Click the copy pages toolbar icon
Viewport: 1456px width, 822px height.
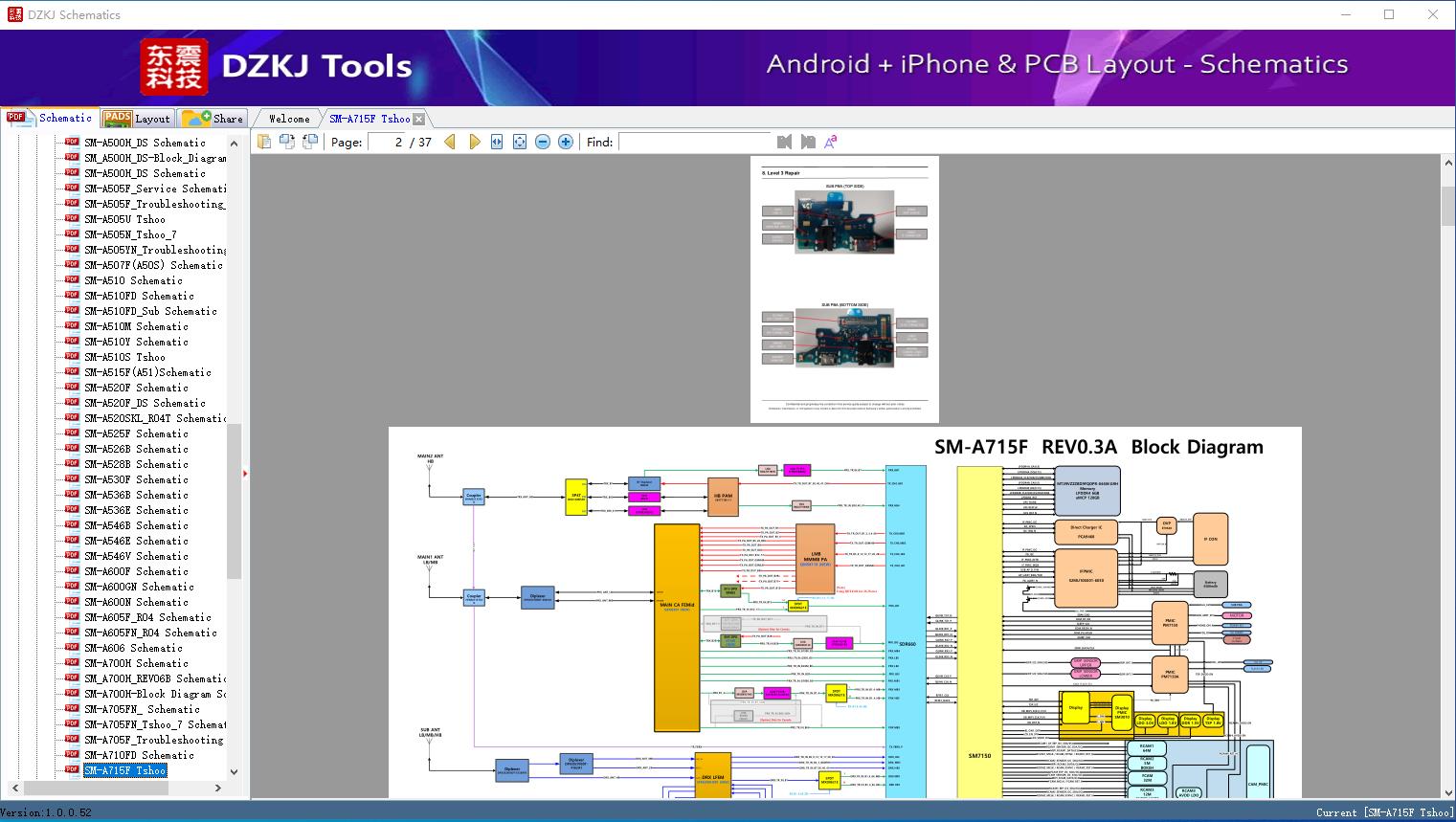point(264,142)
